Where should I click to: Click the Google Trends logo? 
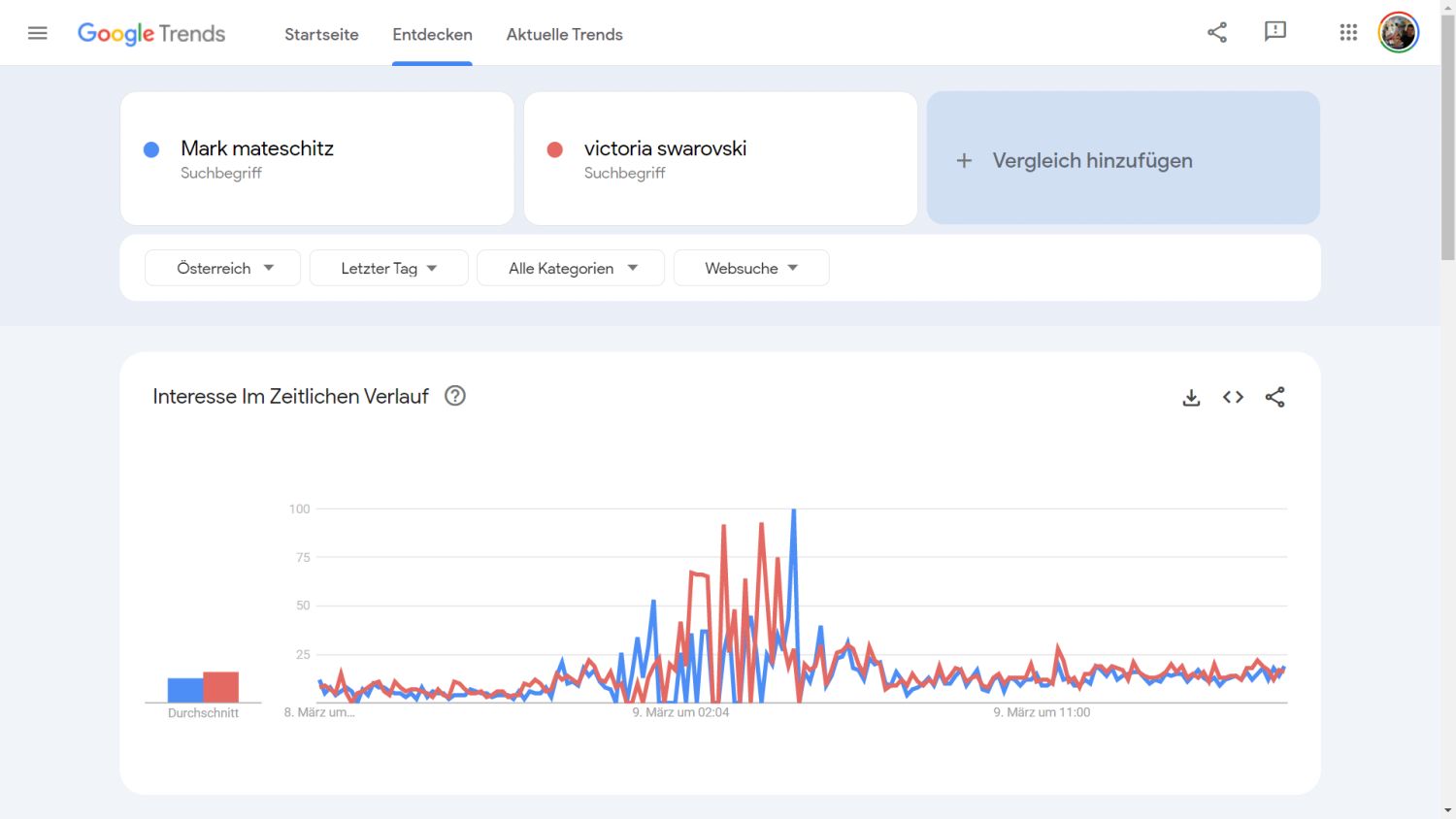click(x=151, y=34)
